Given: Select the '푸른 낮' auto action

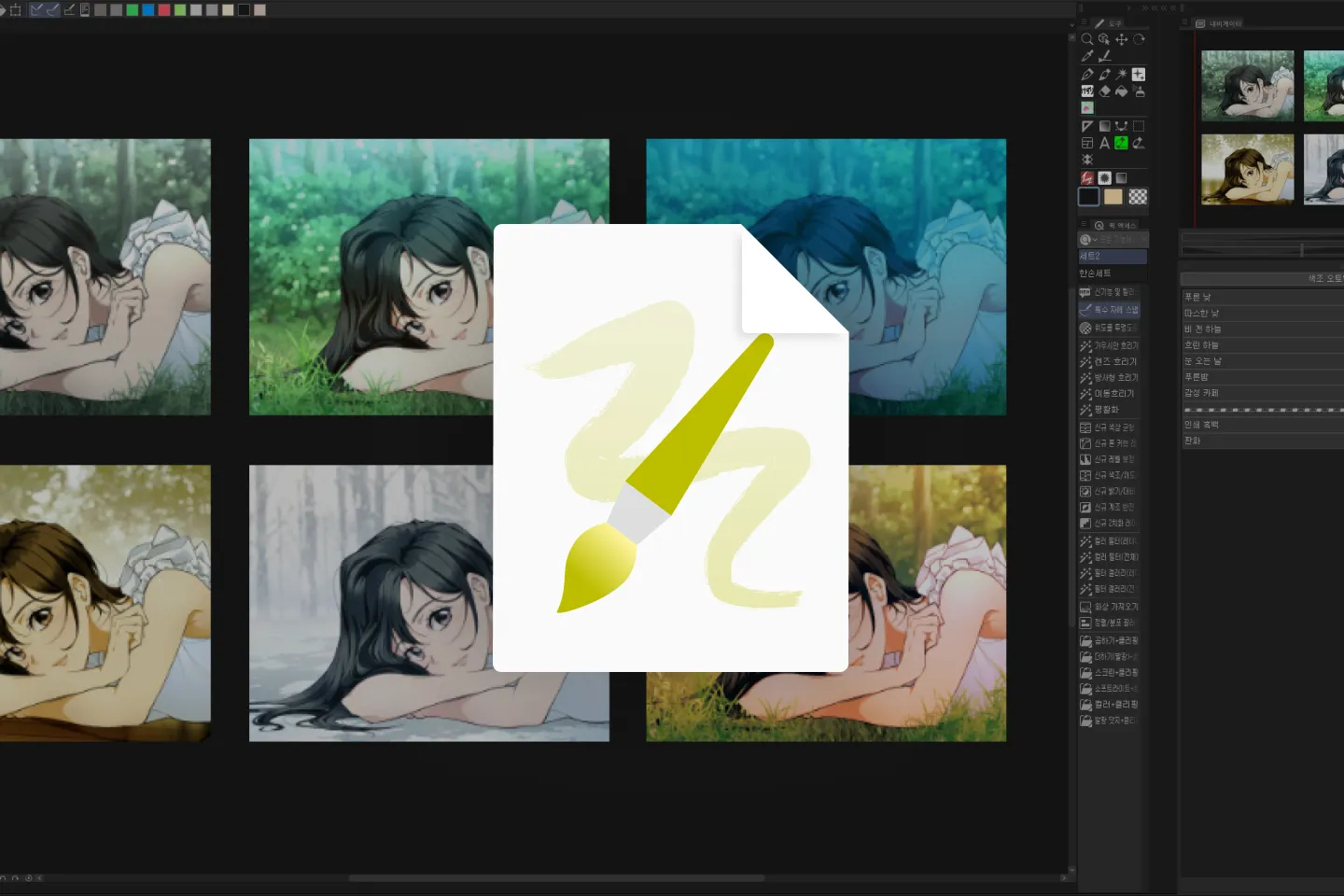Looking at the screenshot, I should (1262, 297).
